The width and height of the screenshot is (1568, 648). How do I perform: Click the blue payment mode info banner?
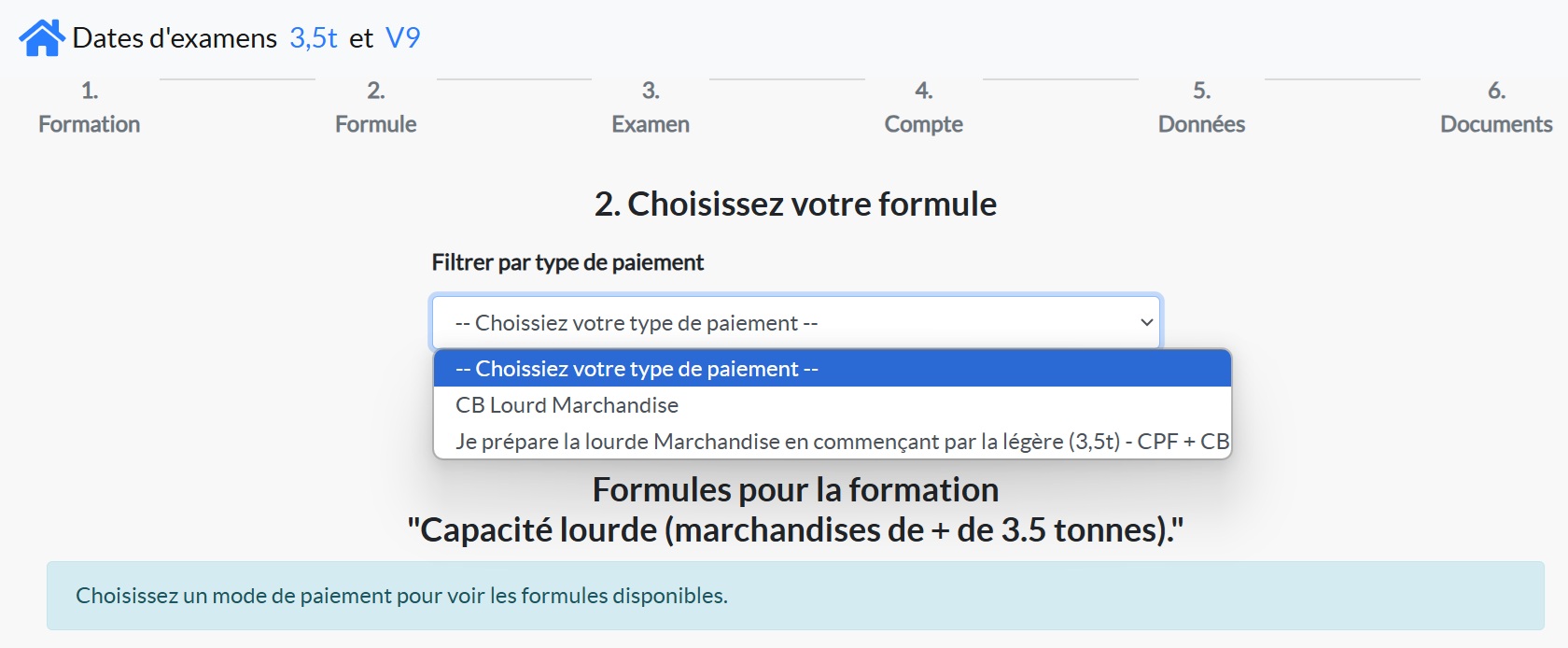tap(795, 596)
